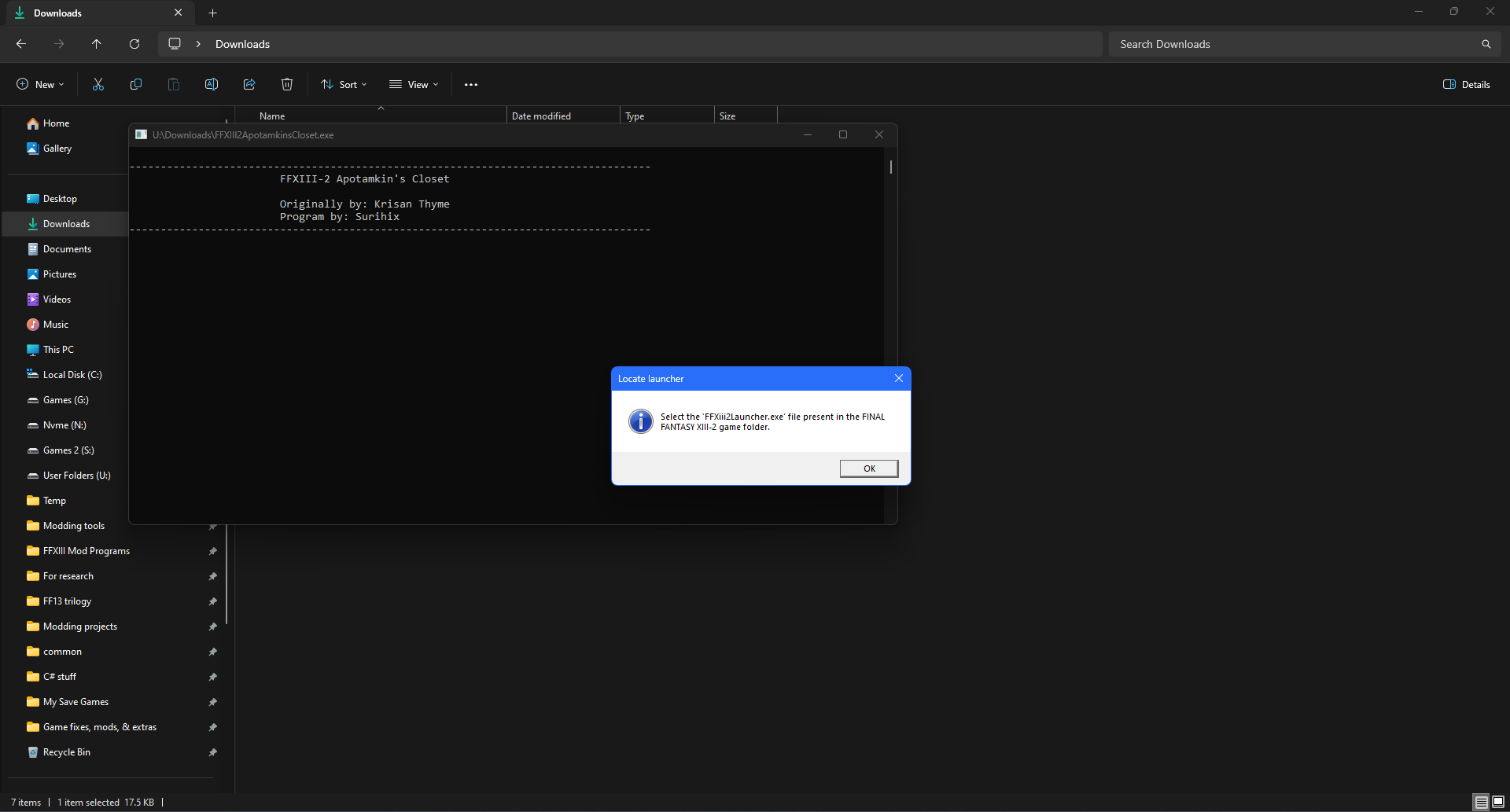Open a new File Explorer tab

pos(212,13)
